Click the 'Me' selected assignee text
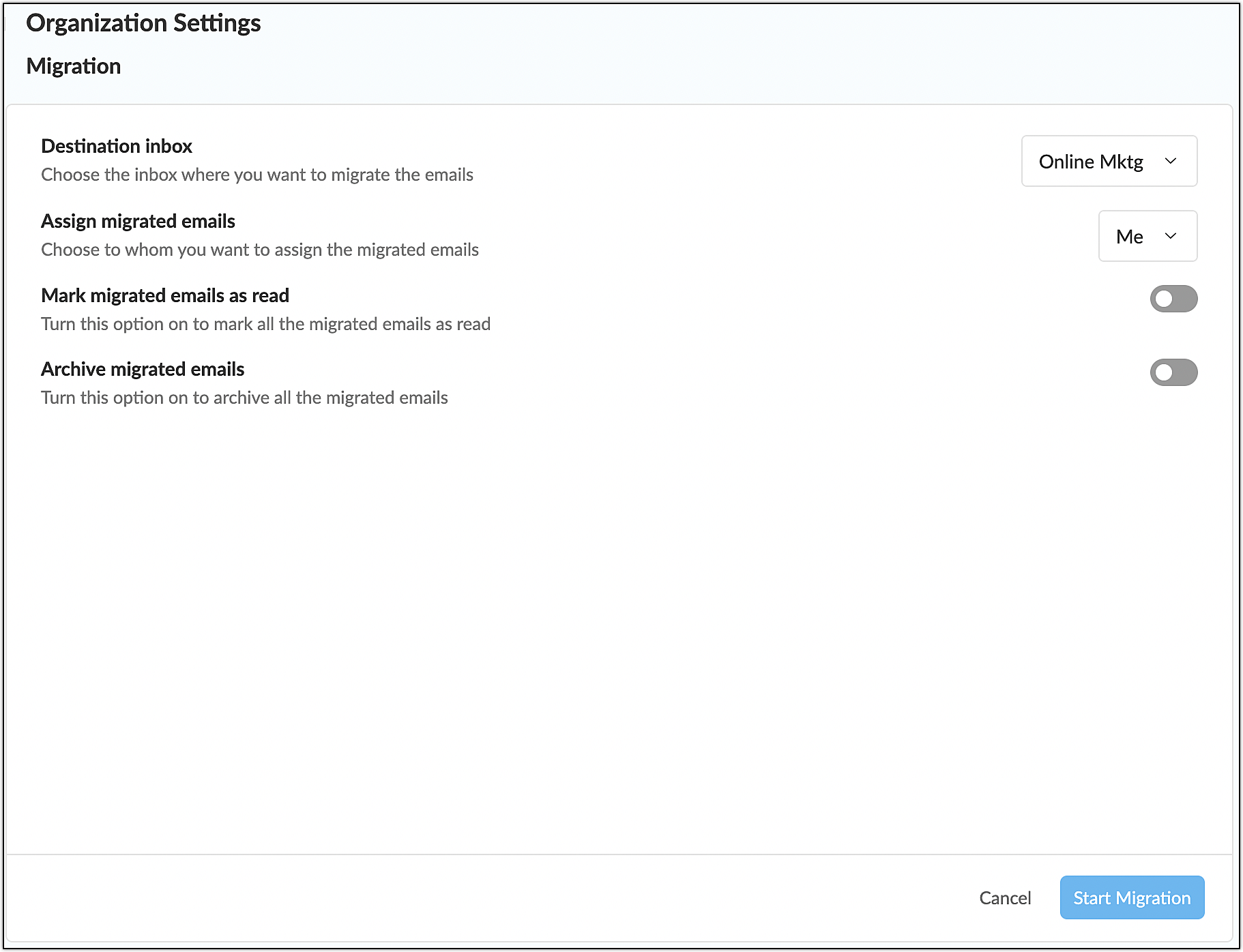The width and height of the screenshot is (1243, 952). click(x=1129, y=237)
